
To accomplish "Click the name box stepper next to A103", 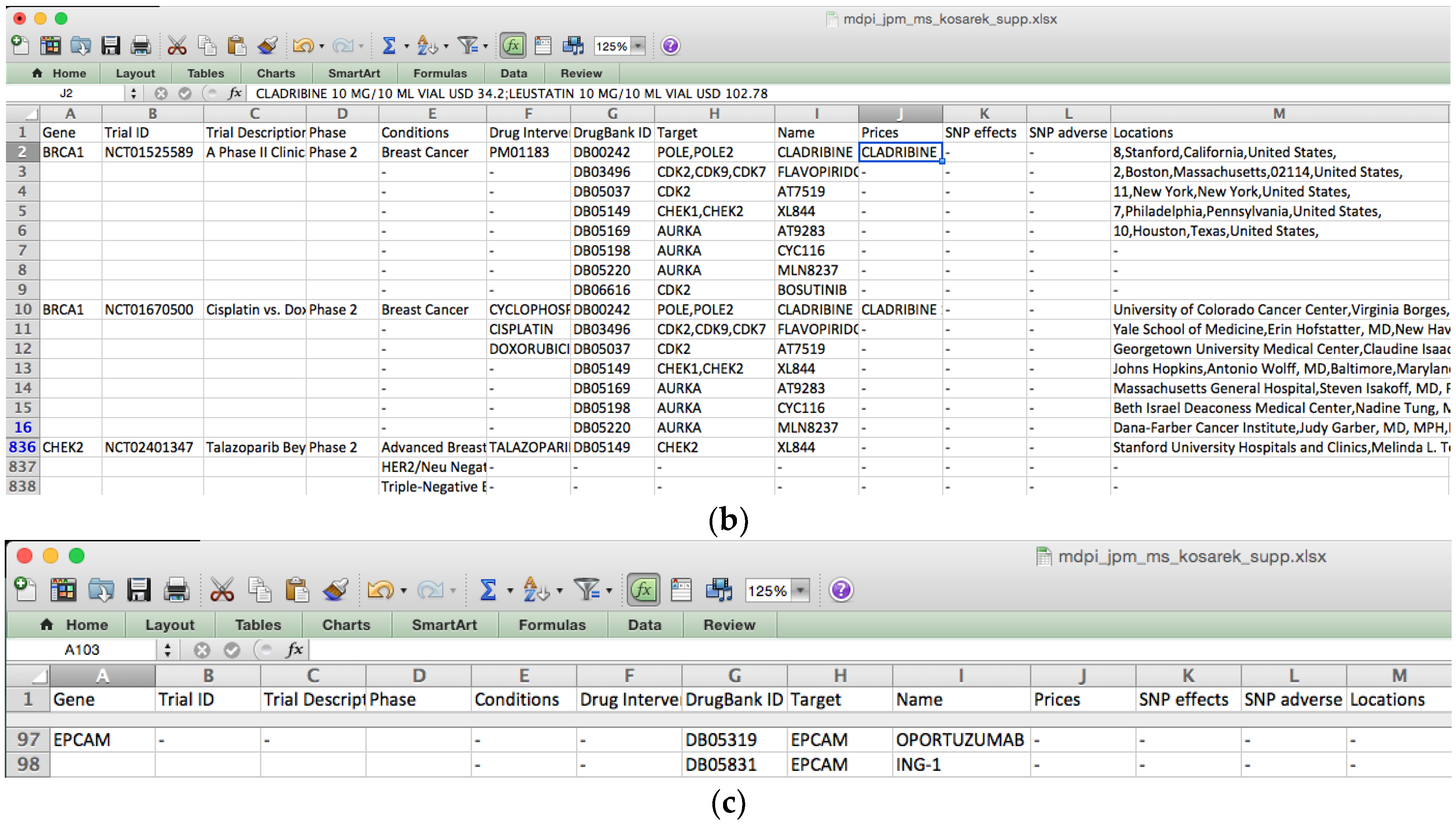I will [x=167, y=650].
